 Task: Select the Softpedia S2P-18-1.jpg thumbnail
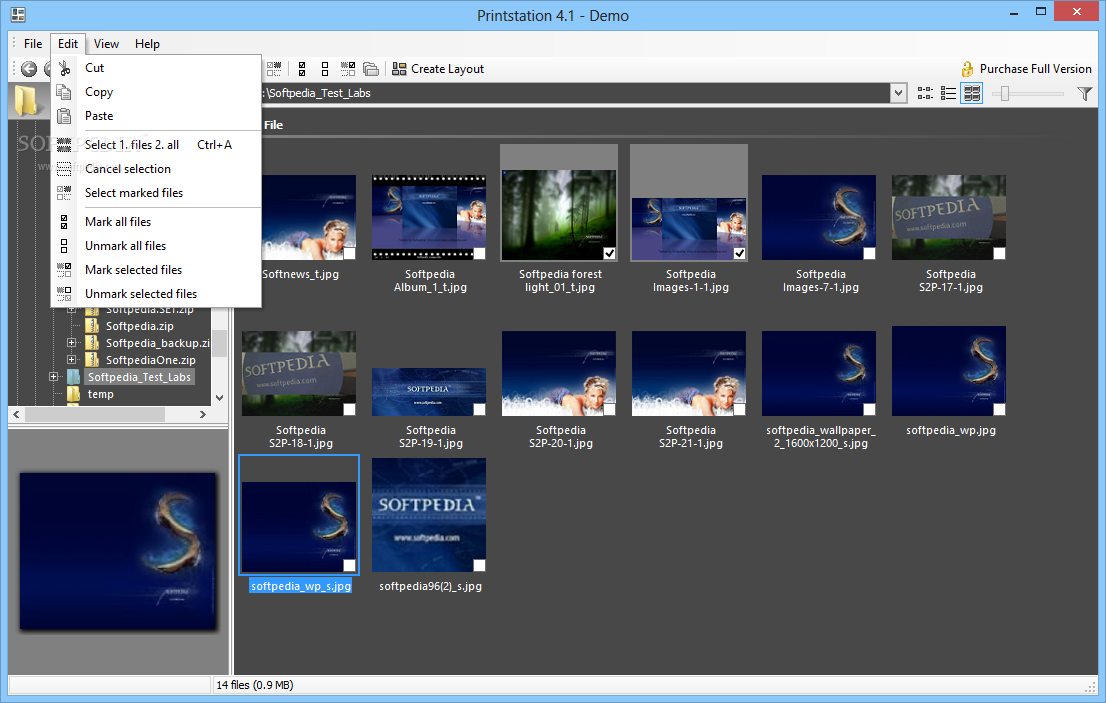coord(299,374)
